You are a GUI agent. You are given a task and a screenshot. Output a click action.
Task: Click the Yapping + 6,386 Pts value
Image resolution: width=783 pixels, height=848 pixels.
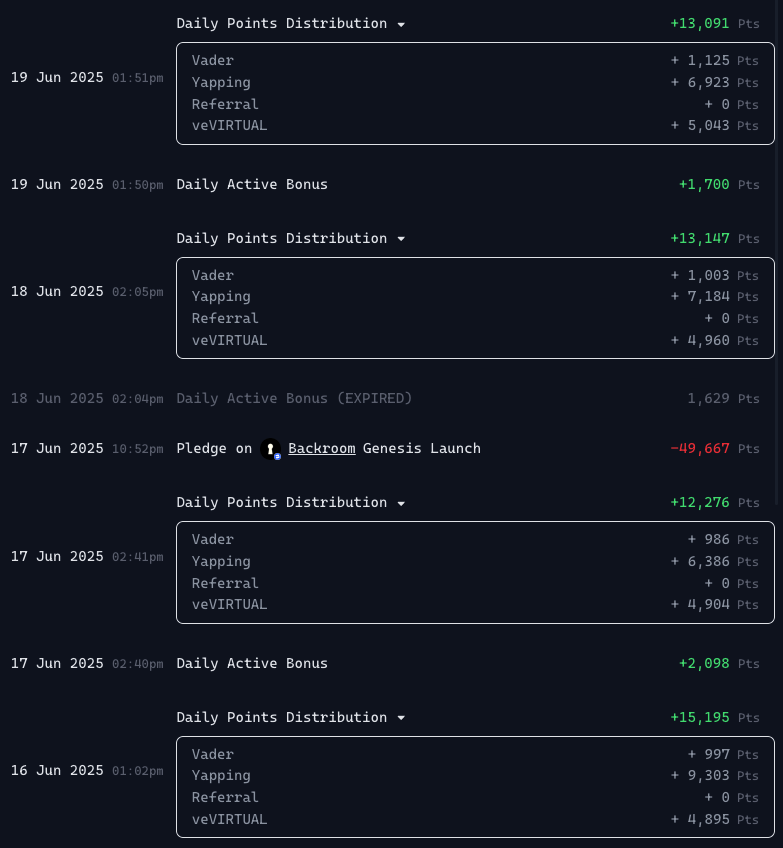[714, 562]
